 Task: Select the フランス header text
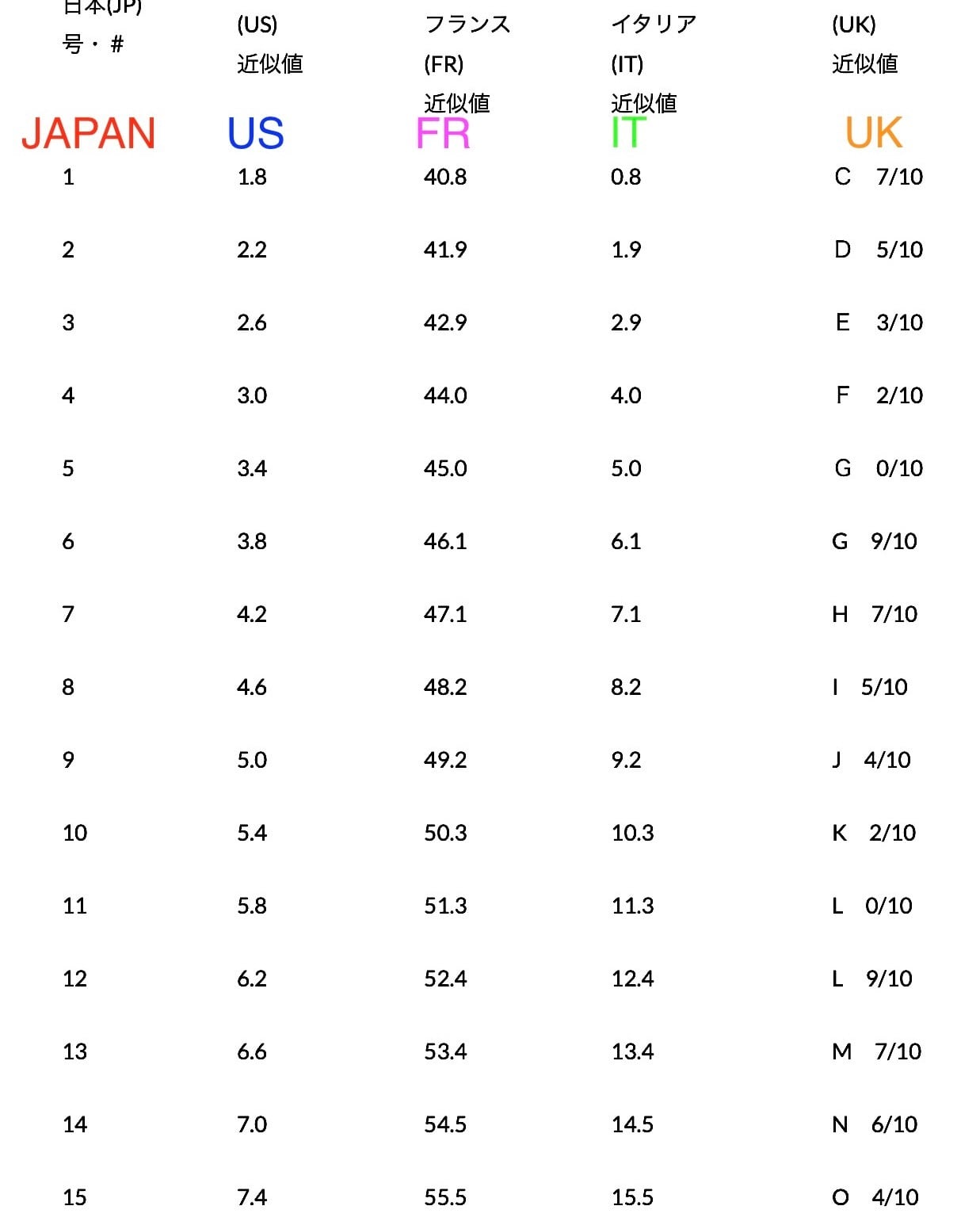[x=467, y=25]
